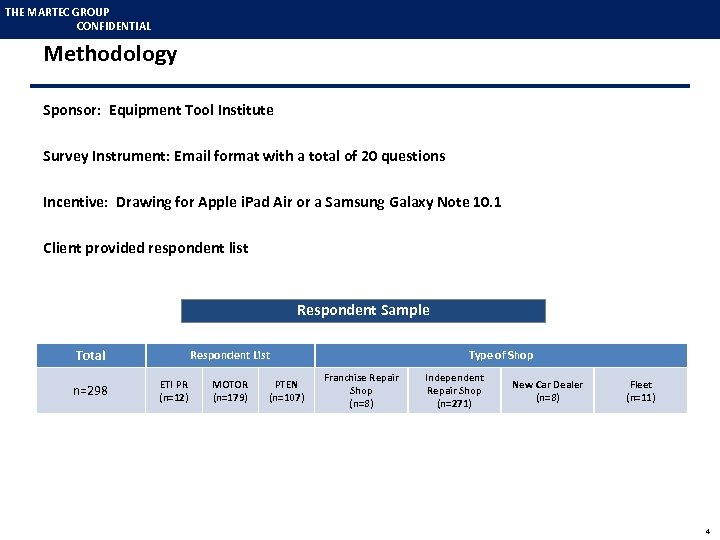Screen dimensions: 720x540
Task: Click the page number 4
Action: click(x=708, y=531)
